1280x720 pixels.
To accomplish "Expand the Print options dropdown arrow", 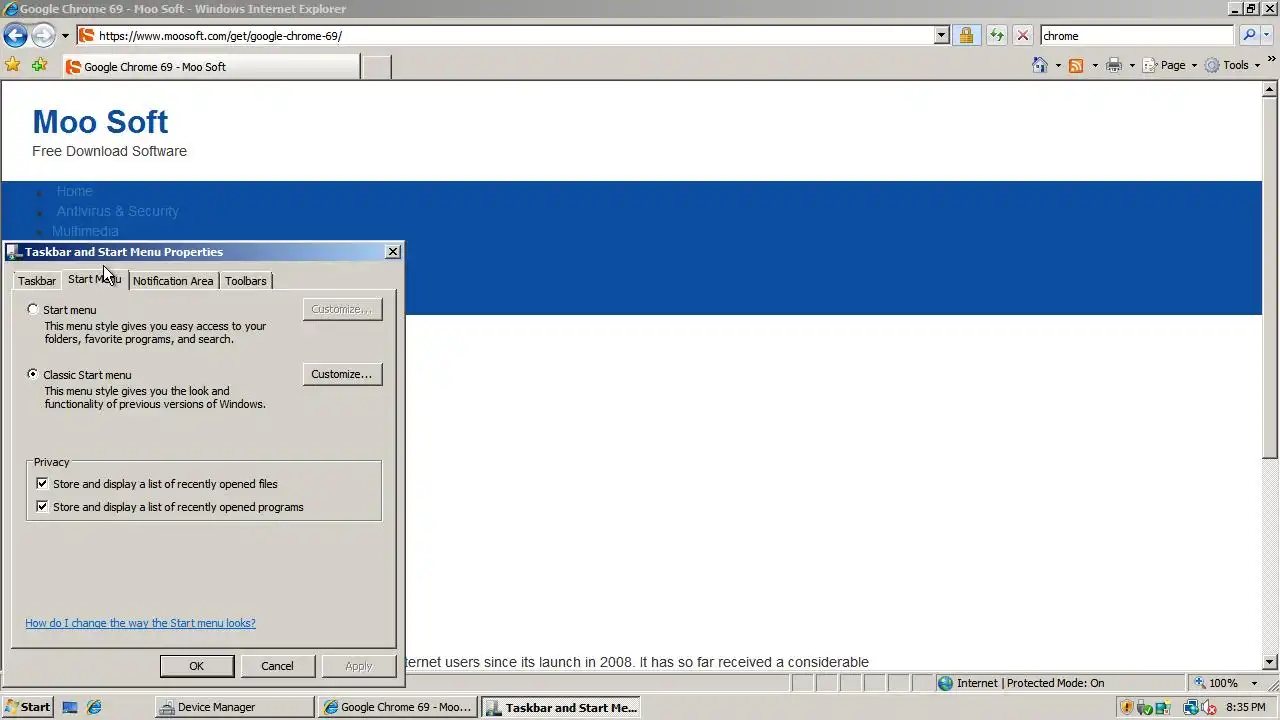I will (1132, 66).
